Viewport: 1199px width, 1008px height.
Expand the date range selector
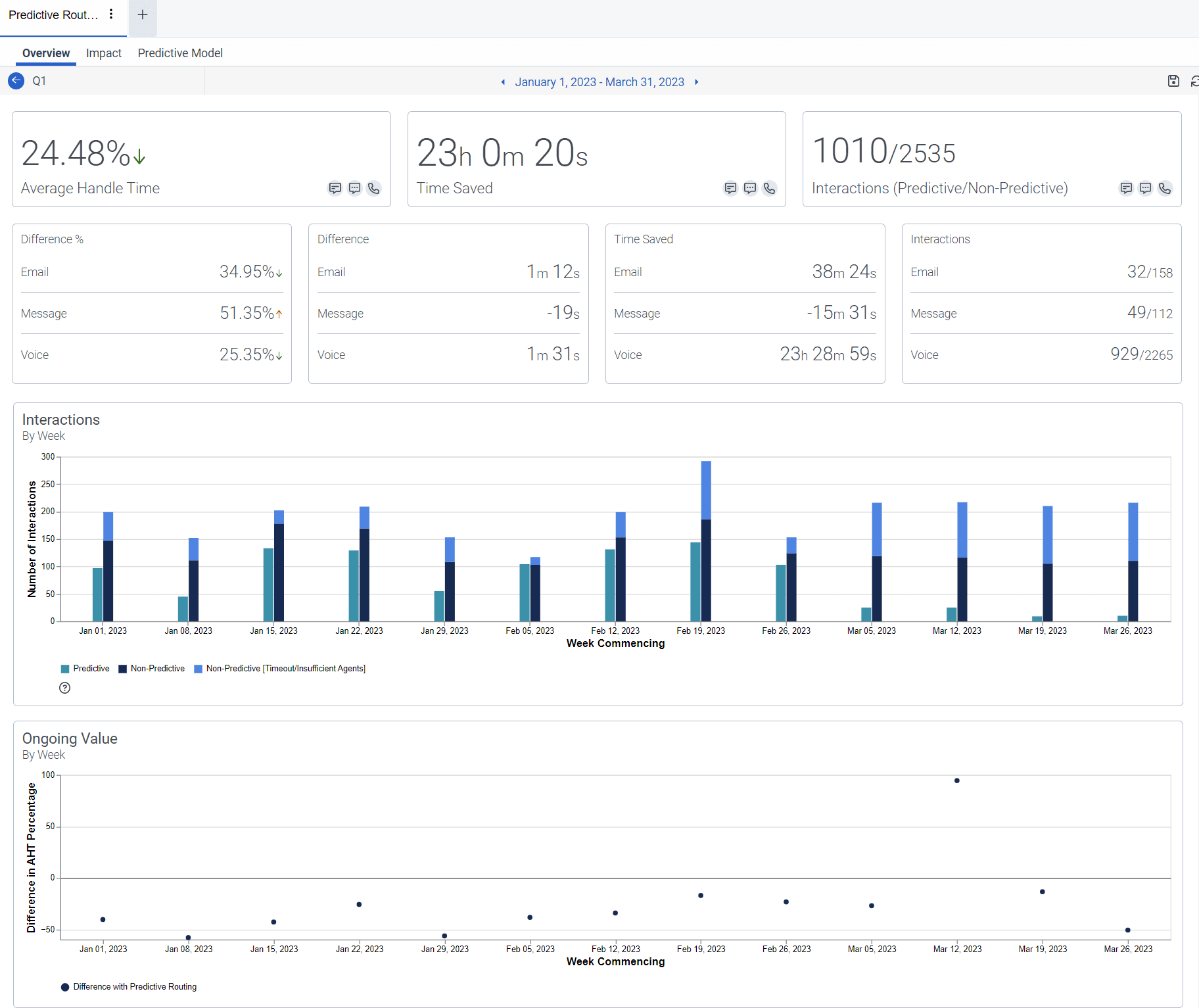(x=599, y=82)
